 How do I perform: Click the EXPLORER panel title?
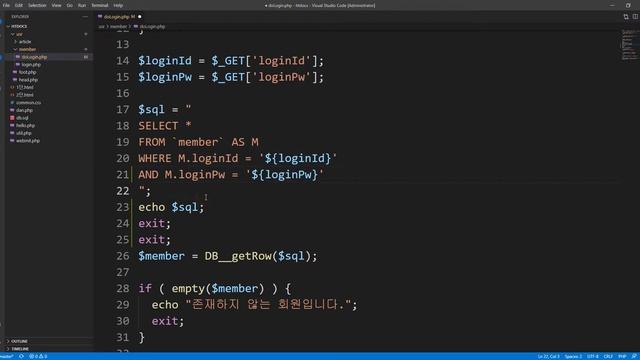20,17
